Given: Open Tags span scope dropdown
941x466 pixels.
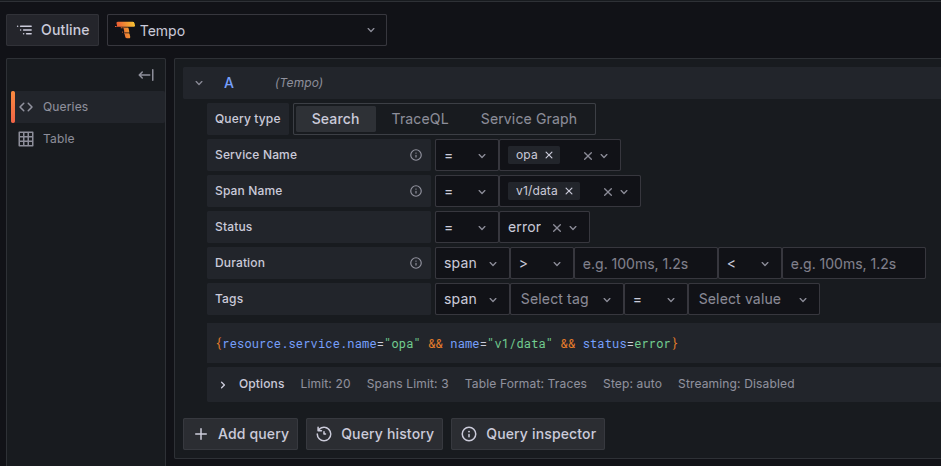Looking at the screenshot, I should click(472, 299).
